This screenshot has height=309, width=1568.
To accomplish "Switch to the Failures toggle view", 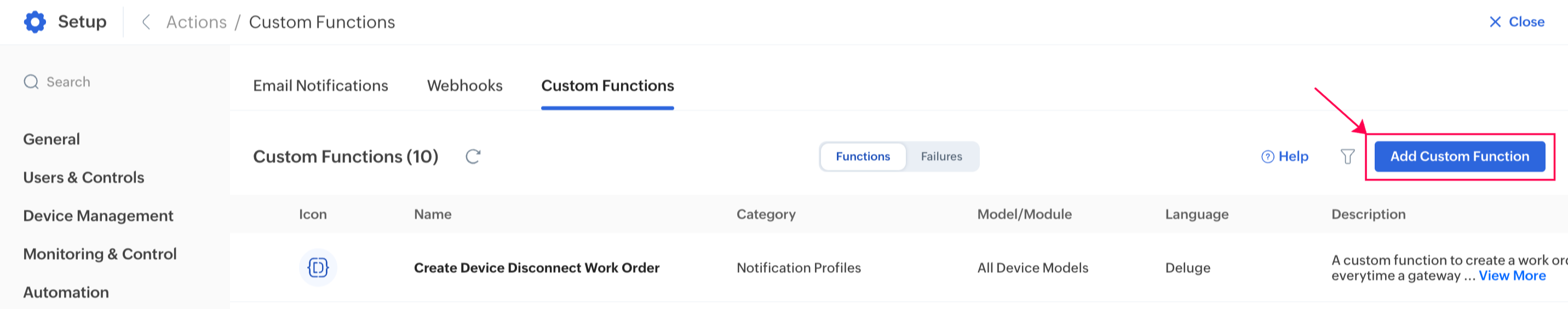I will pos(941,157).
